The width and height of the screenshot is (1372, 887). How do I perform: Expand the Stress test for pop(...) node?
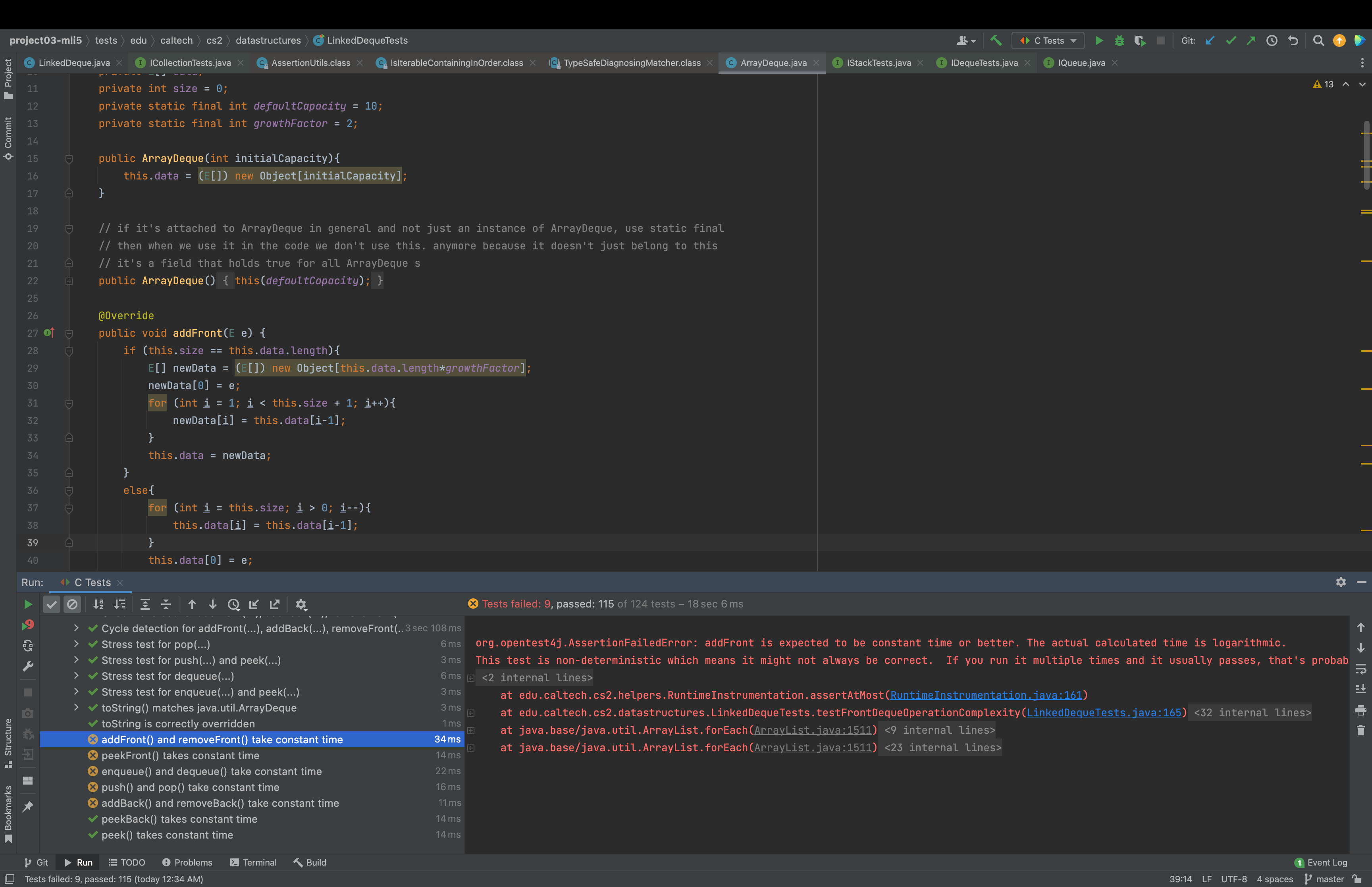point(76,644)
